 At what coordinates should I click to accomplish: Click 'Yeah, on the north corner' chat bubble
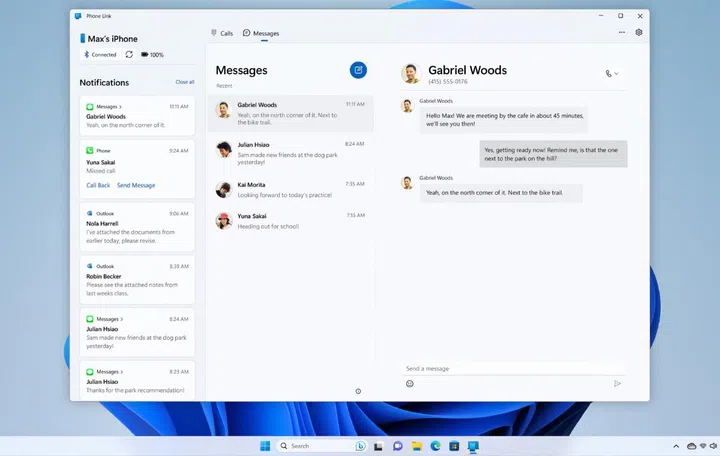coord(501,193)
